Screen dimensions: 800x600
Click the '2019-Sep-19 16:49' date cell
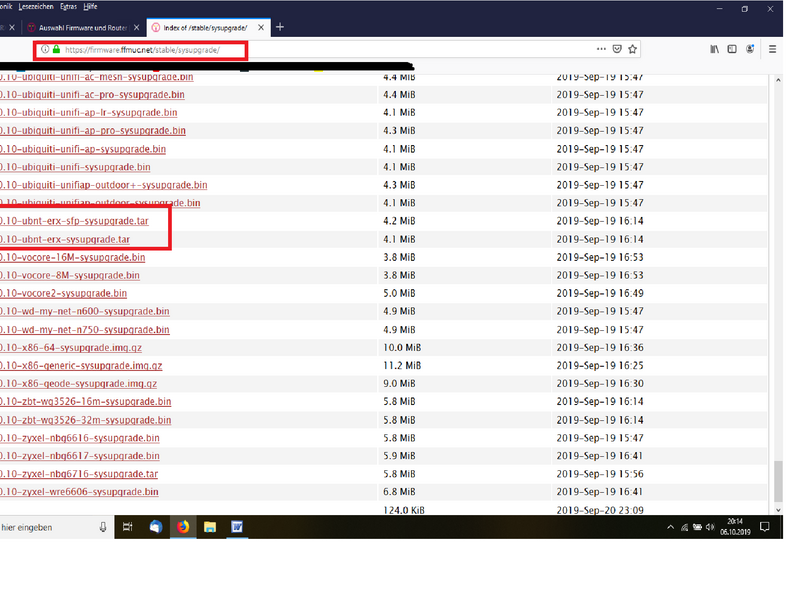click(x=600, y=293)
